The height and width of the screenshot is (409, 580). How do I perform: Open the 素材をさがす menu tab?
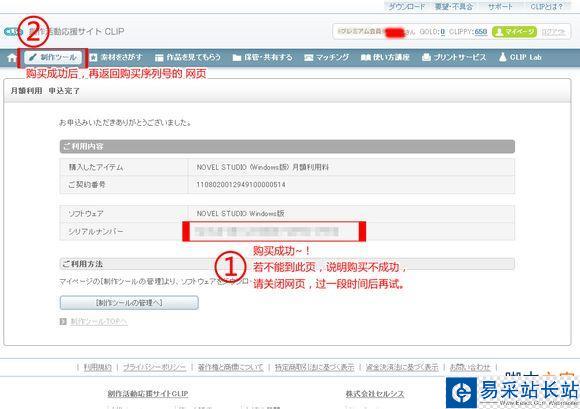click(x=116, y=57)
